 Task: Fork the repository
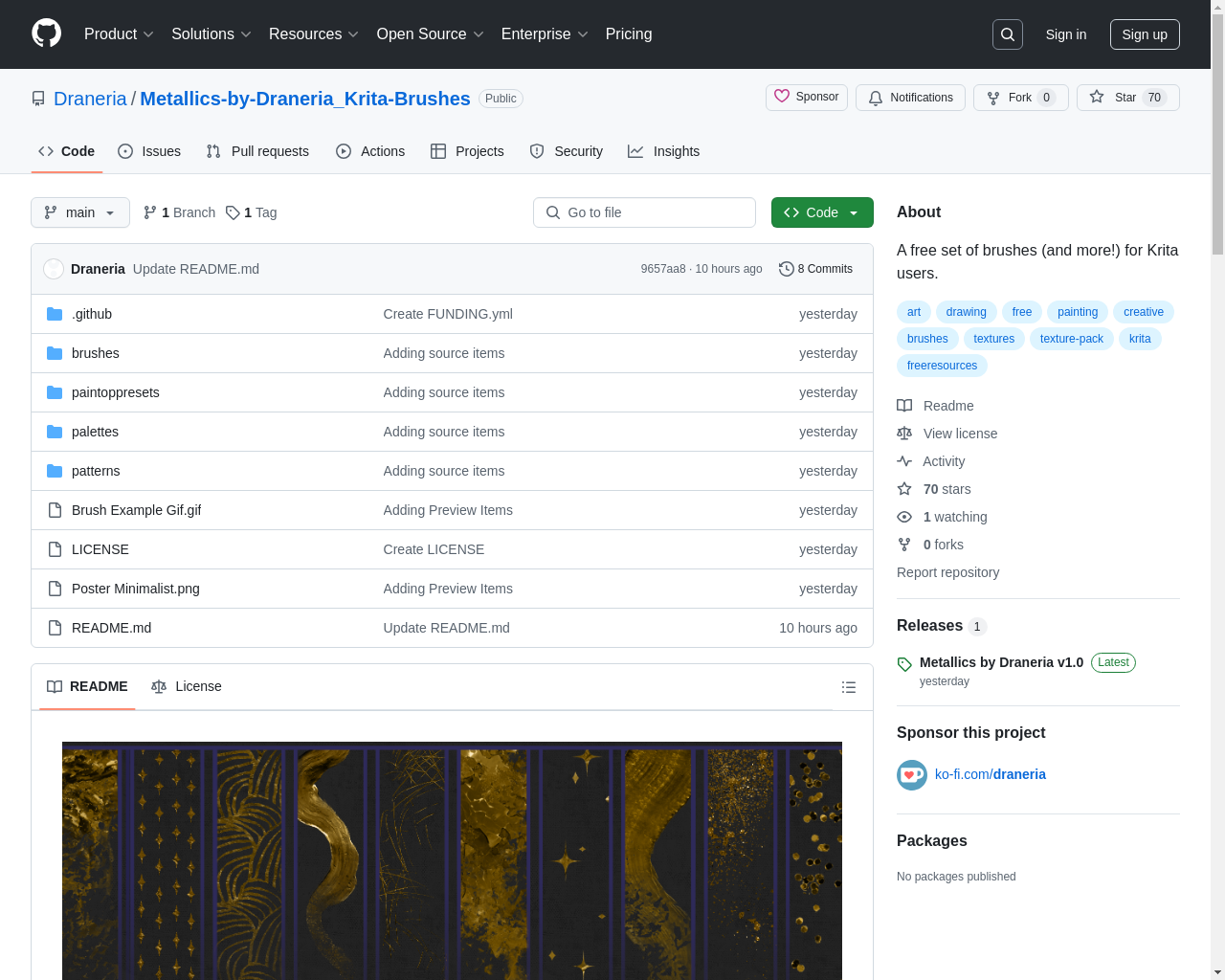pyautogui.click(x=1020, y=98)
